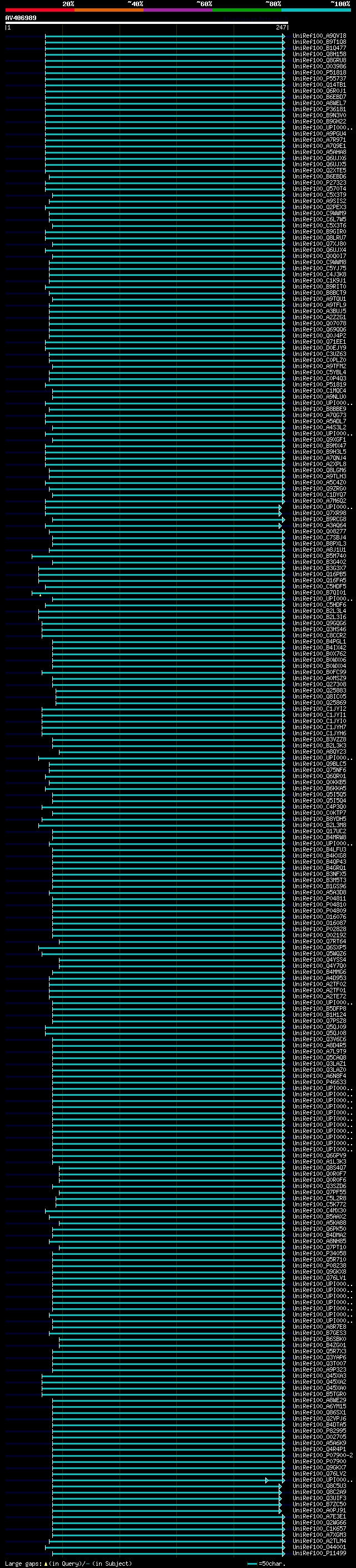Open hit UniRef100_B9T1Q8
Viewport: 356px width, 1568px height.
(319, 42)
